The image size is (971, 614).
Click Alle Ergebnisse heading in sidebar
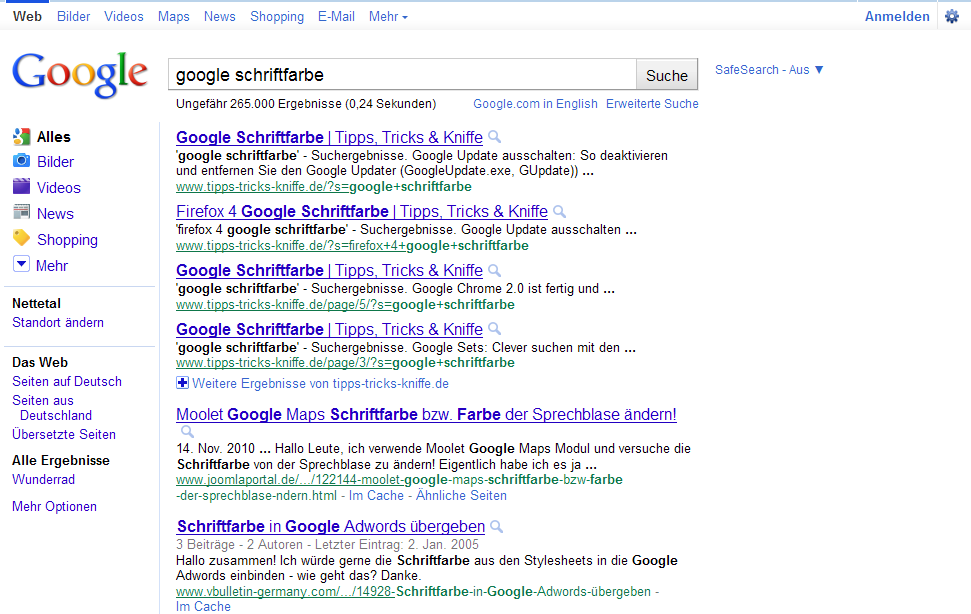(x=61, y=460)
